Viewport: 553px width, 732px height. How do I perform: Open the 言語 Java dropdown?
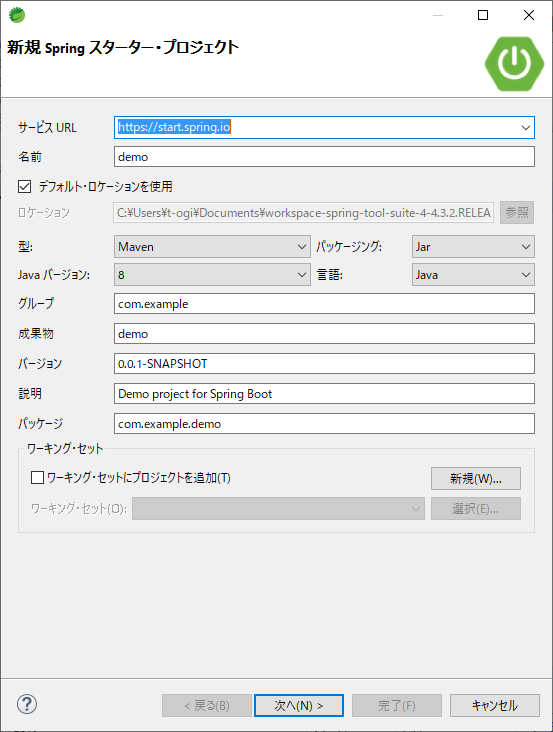tap(473, 274)
